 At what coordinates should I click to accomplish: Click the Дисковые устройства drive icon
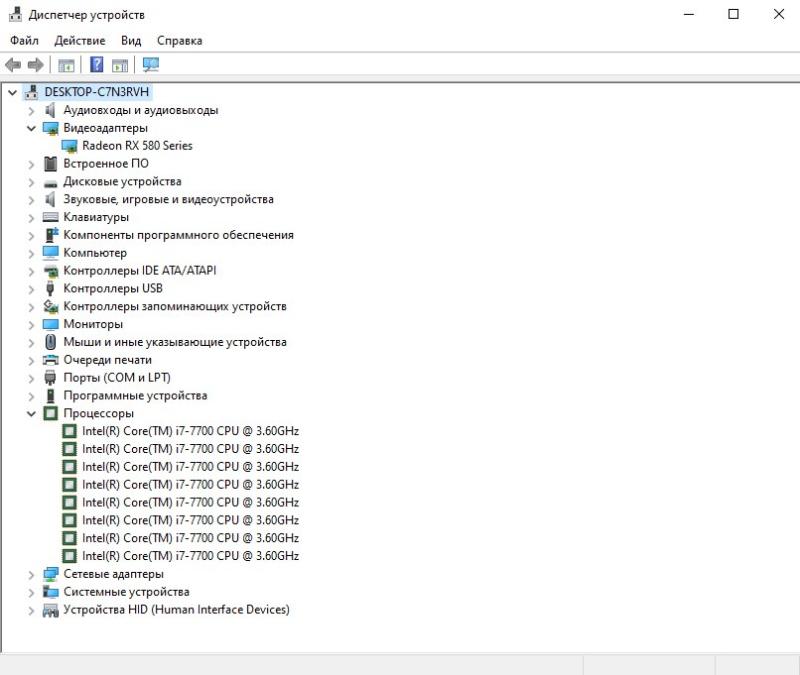tap(50, 183)
